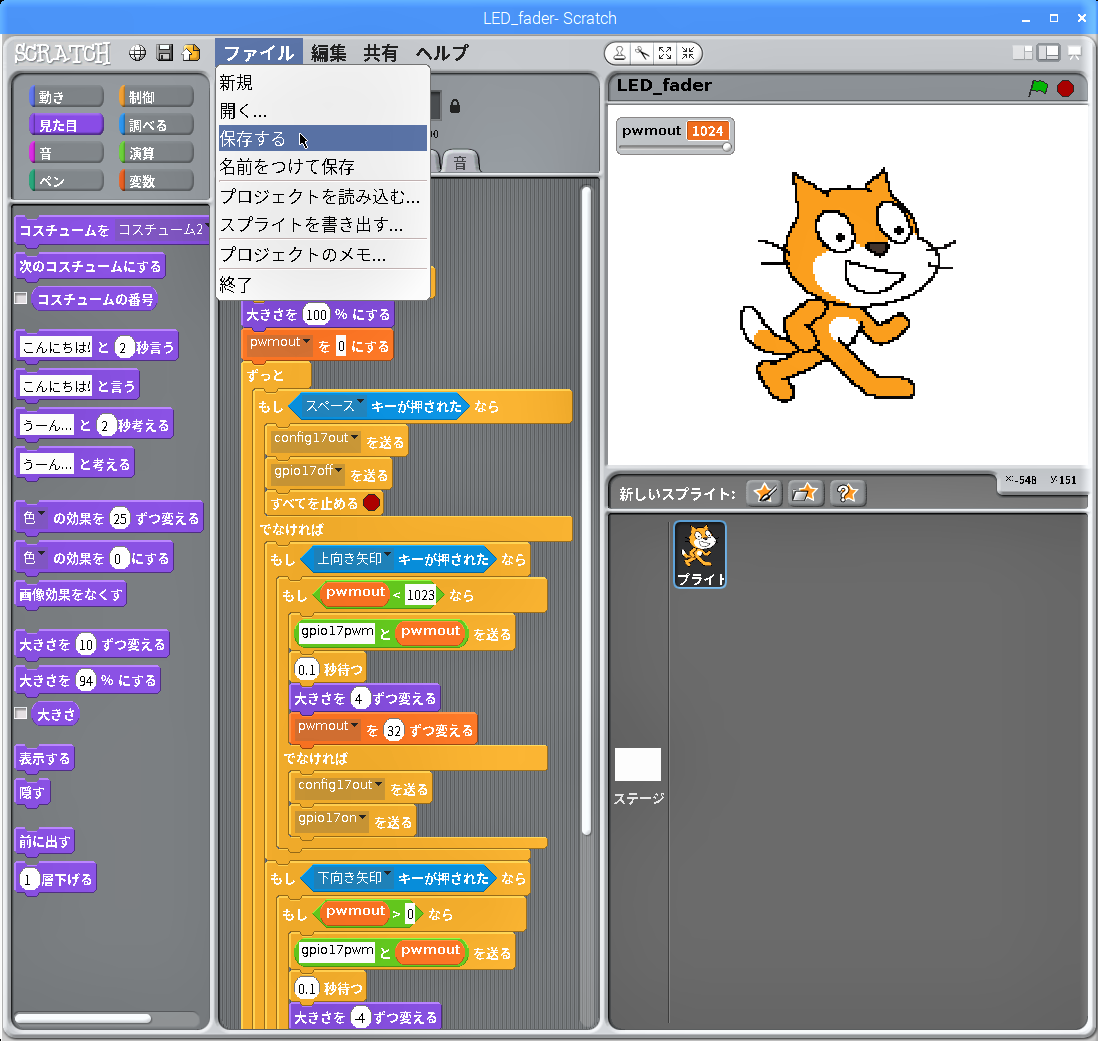Paint a new sprite

(764, 494)
